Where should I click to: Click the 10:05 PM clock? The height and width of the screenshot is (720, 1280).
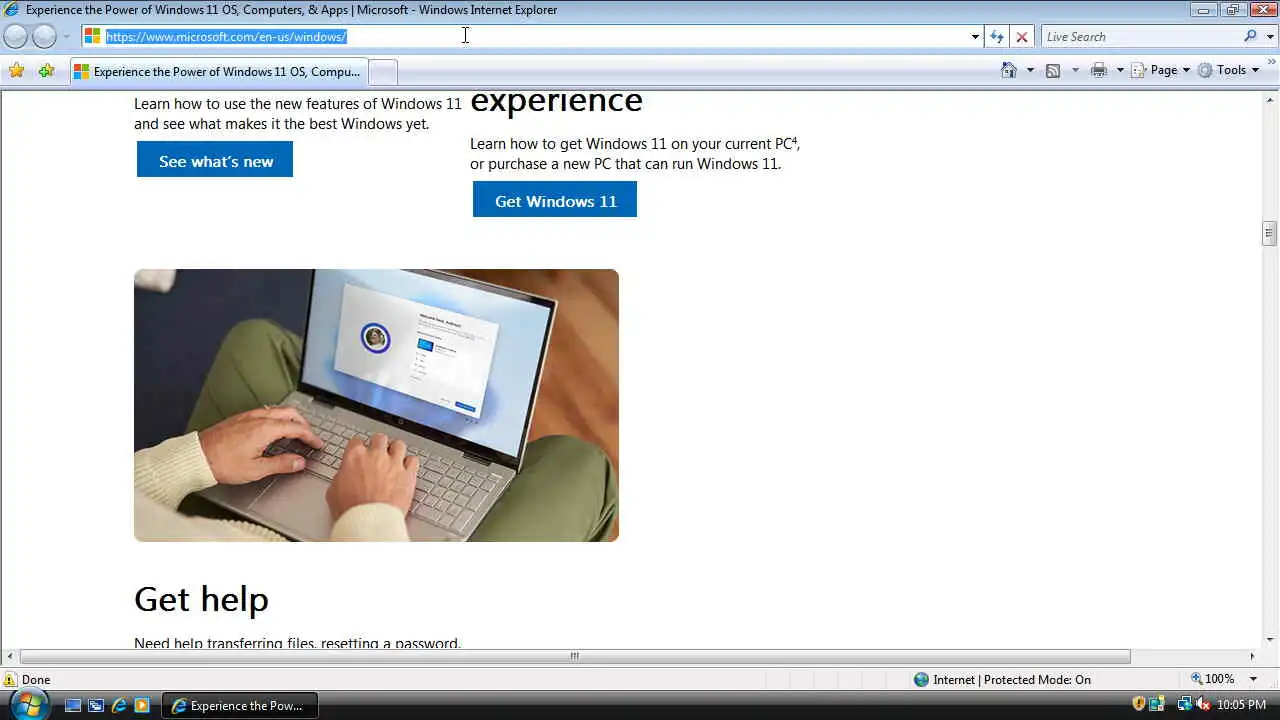tap(1241, 705)
